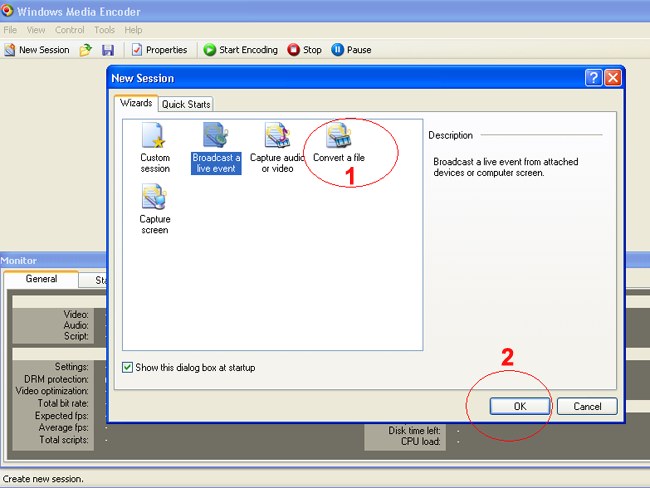Image resolution: width=650 pixels, height=488 pixels.
Task: Click the save floppy disk icon
Action: (107, 50)
